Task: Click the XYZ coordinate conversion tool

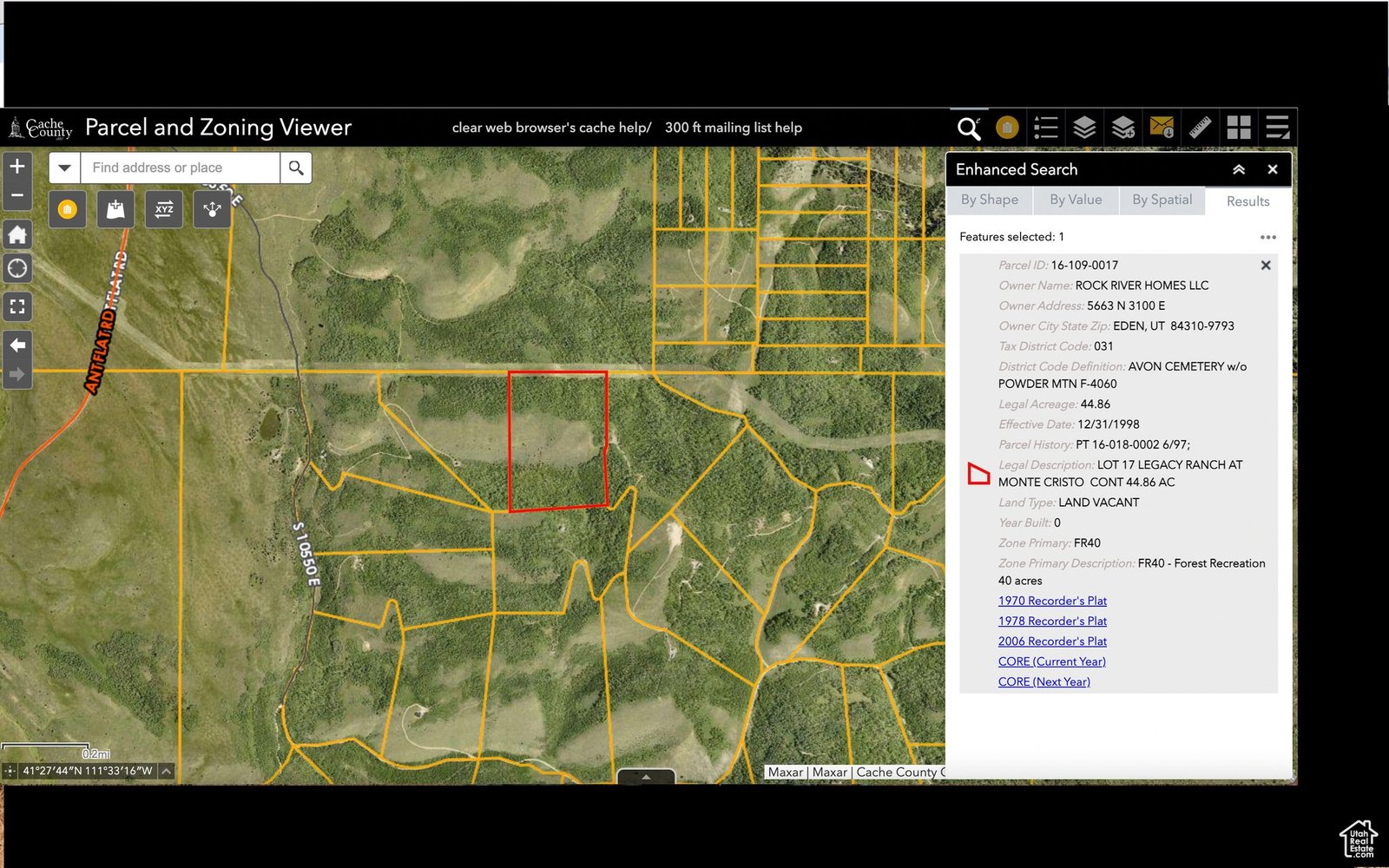Action: tap(164, 209)
